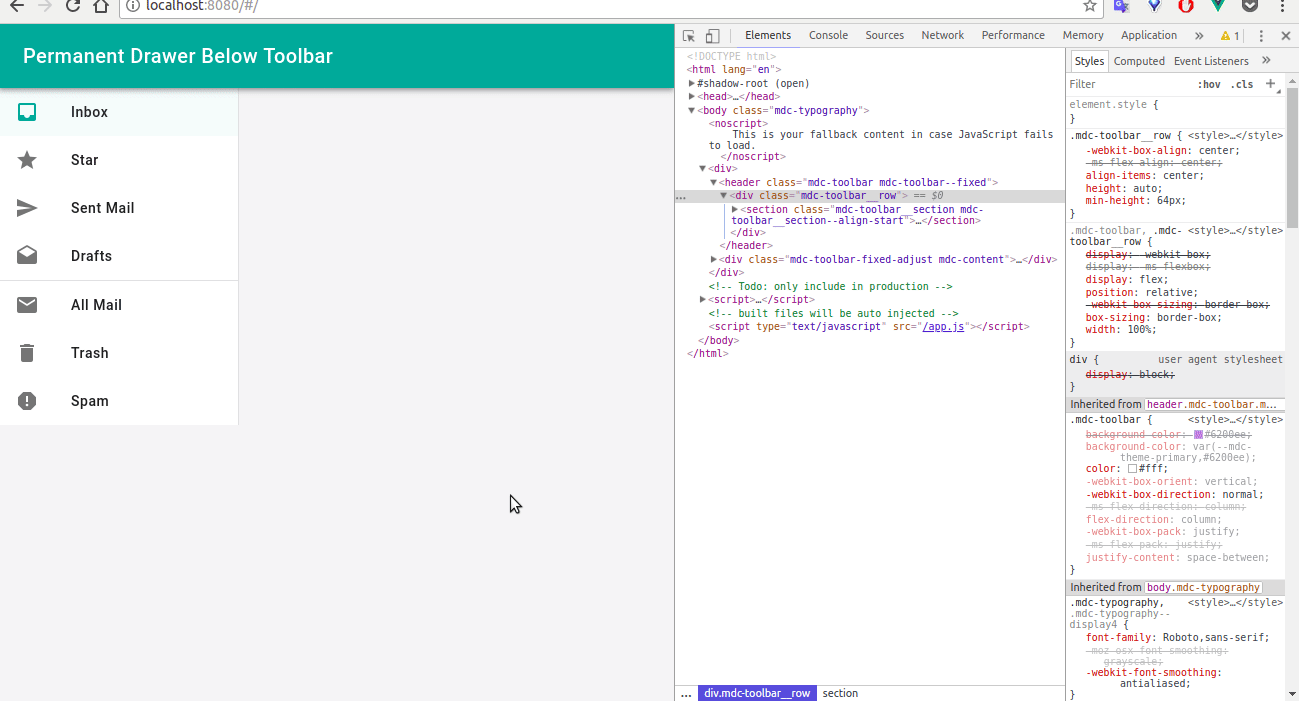Open the Google Translate extension icon

point(1122,6)
